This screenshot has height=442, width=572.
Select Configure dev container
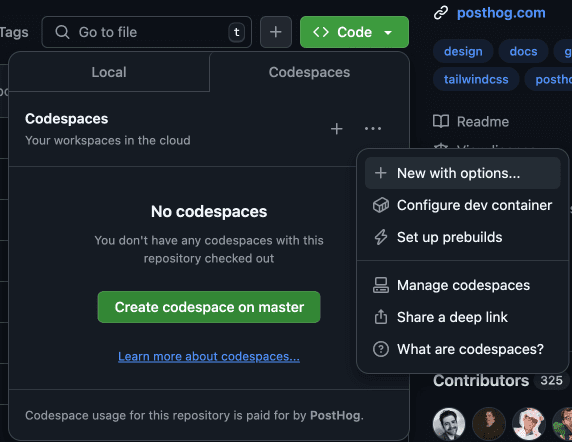click(463, 205)
